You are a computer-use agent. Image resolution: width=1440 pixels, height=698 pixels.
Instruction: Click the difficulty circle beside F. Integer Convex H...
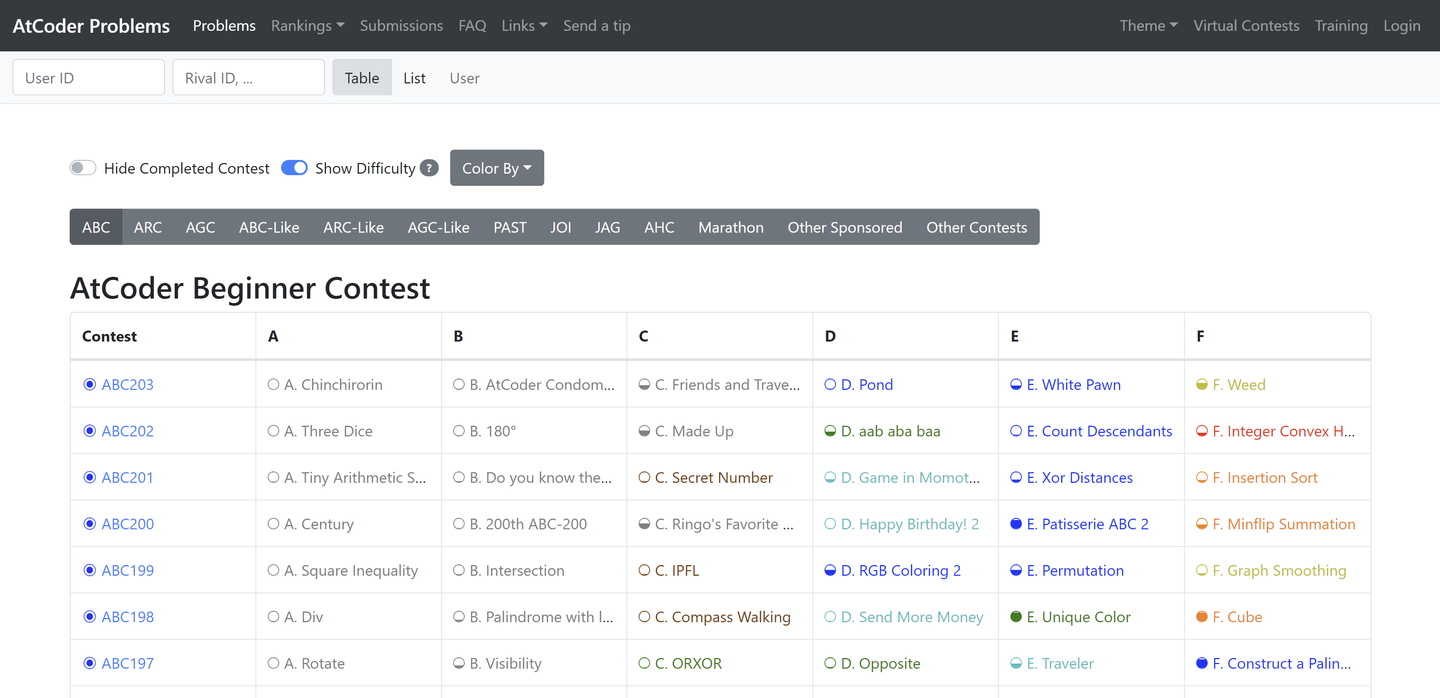(1202, 431)
